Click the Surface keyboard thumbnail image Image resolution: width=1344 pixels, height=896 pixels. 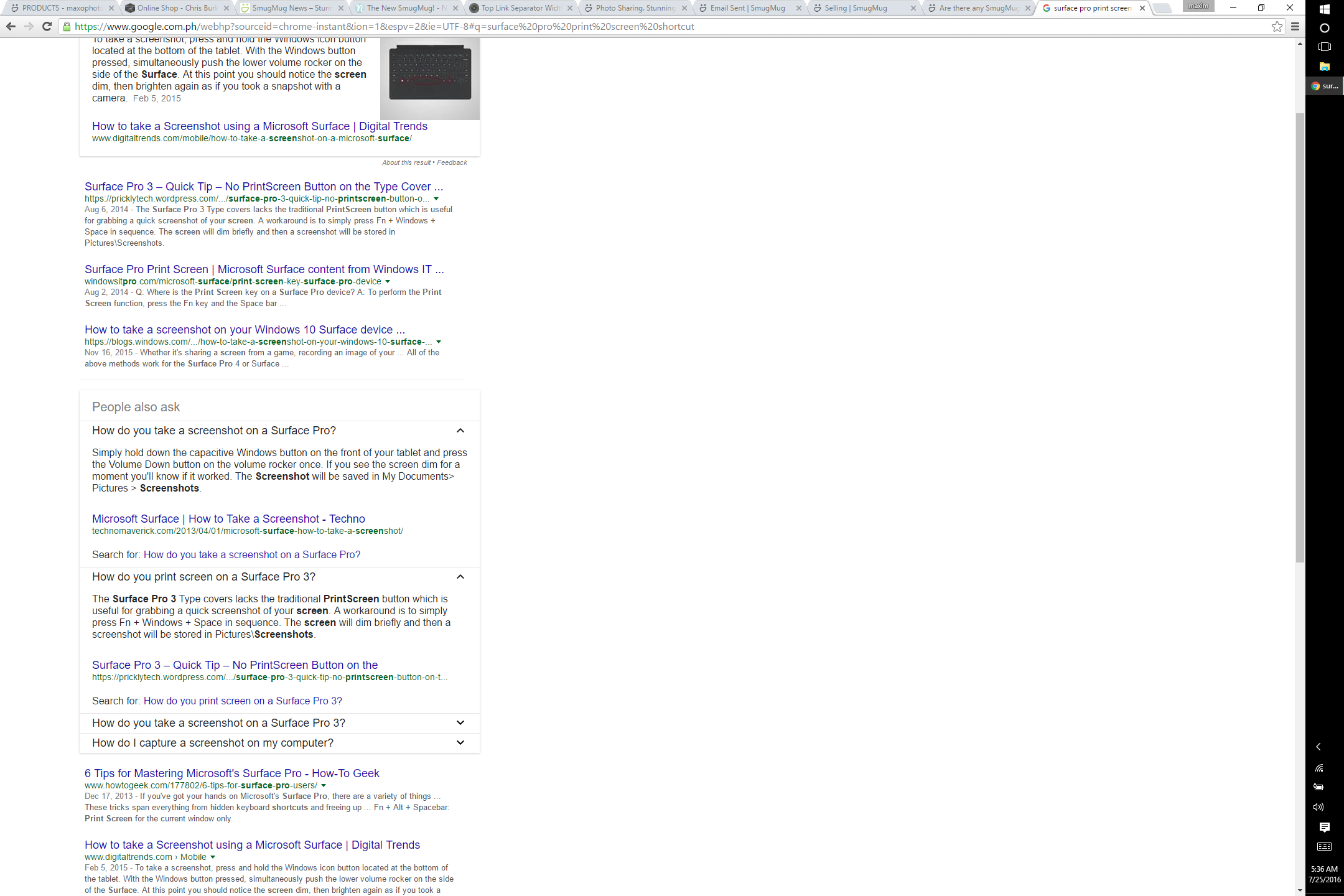(x=430, y=79)
